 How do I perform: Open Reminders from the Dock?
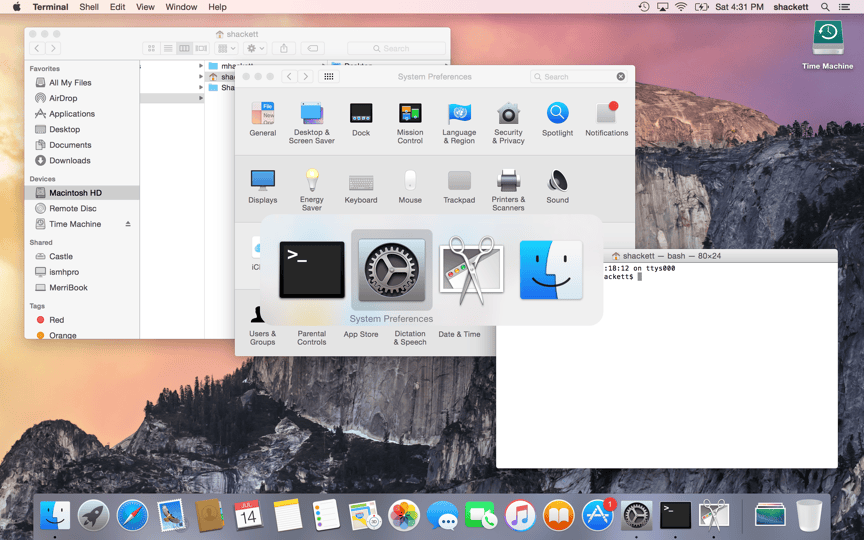[326, 516]
